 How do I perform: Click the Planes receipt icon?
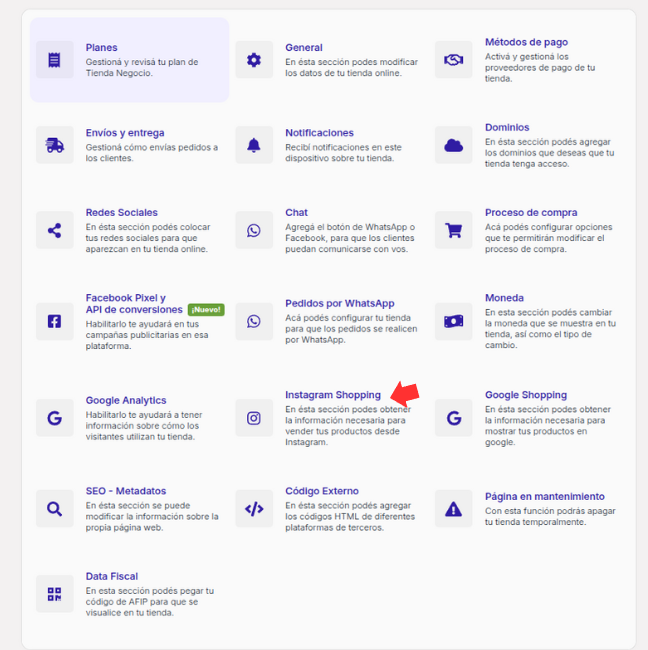tap(54, 60)
